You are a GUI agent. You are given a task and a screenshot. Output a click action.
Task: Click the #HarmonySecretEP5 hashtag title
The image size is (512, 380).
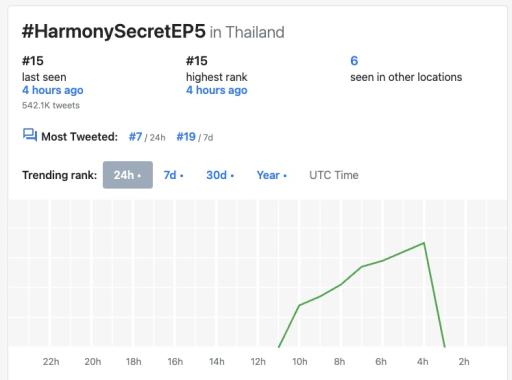[114, 31]
